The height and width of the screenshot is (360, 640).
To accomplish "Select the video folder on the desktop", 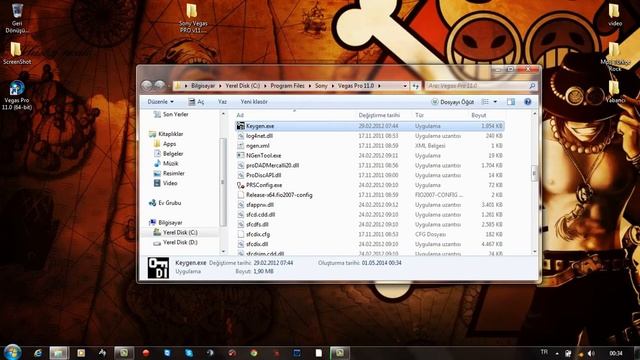I will 615,16.
